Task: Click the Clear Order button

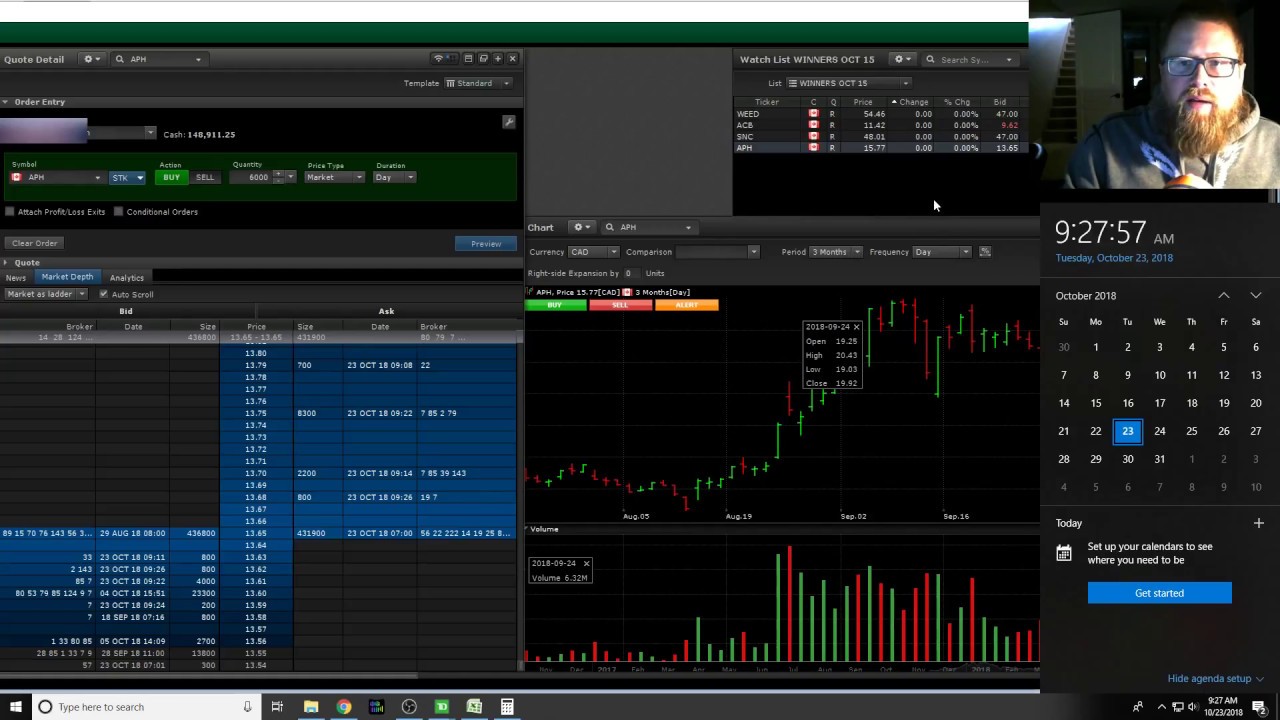Action: pyautogui.click(x=35, y=243)
